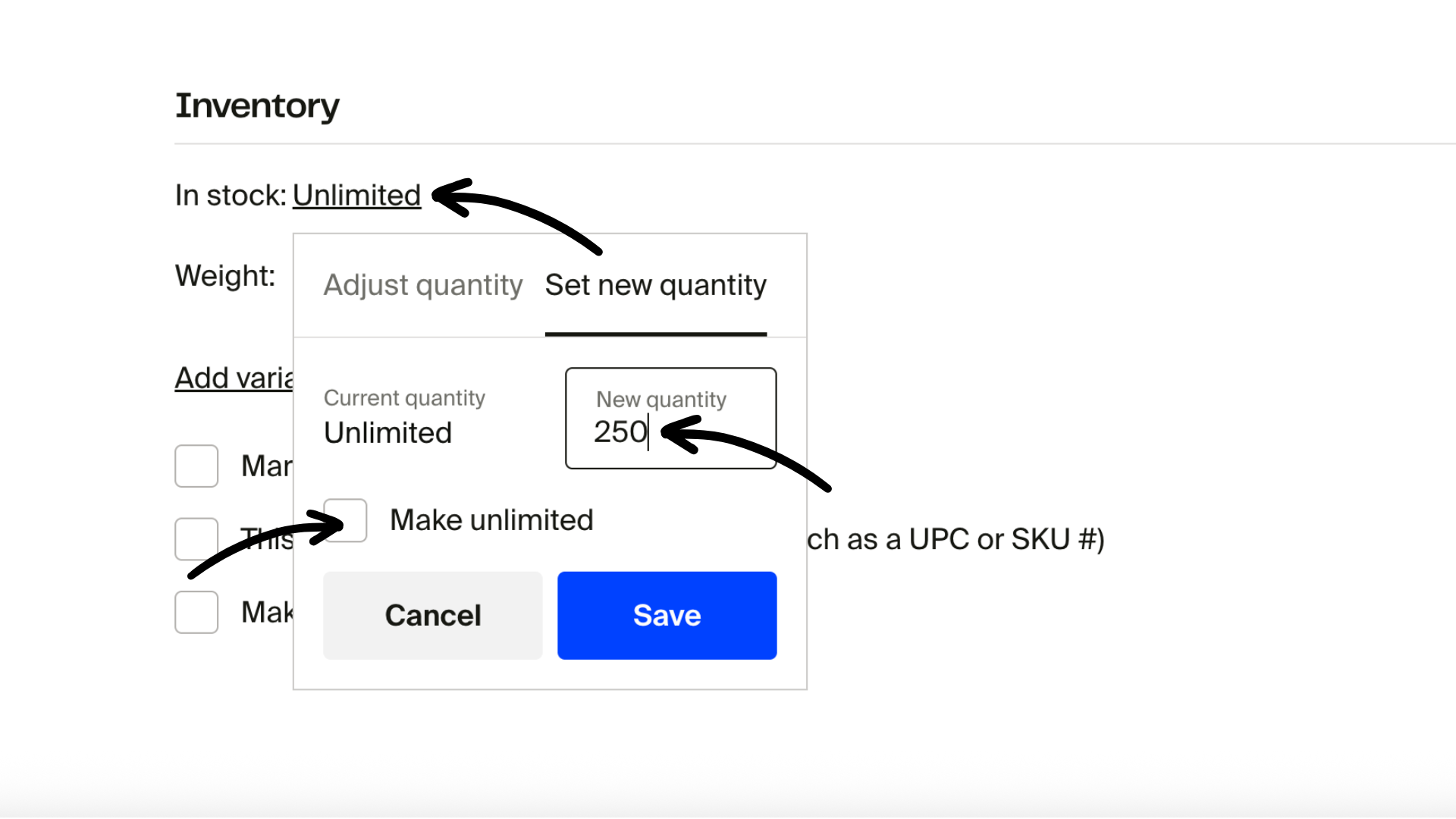Click the Weight label
Image resolution: width=1456 pixels, height=819 pixels.
(224, 276)
